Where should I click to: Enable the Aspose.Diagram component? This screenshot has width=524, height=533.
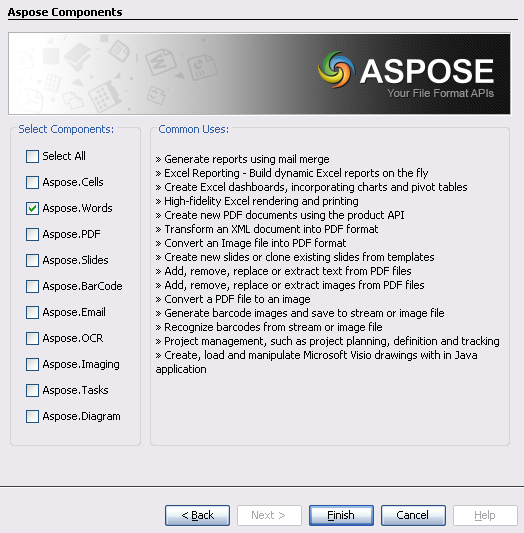click(32, 416)
